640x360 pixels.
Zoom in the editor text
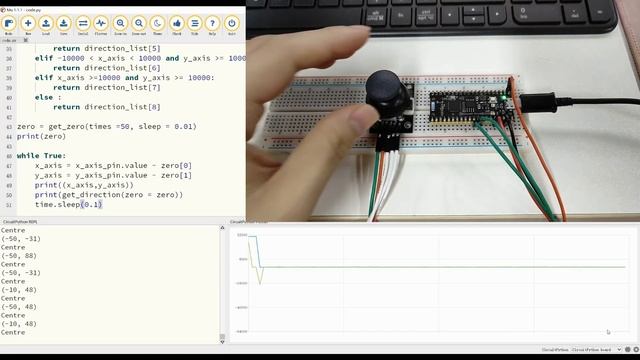(x=120, y=25)
